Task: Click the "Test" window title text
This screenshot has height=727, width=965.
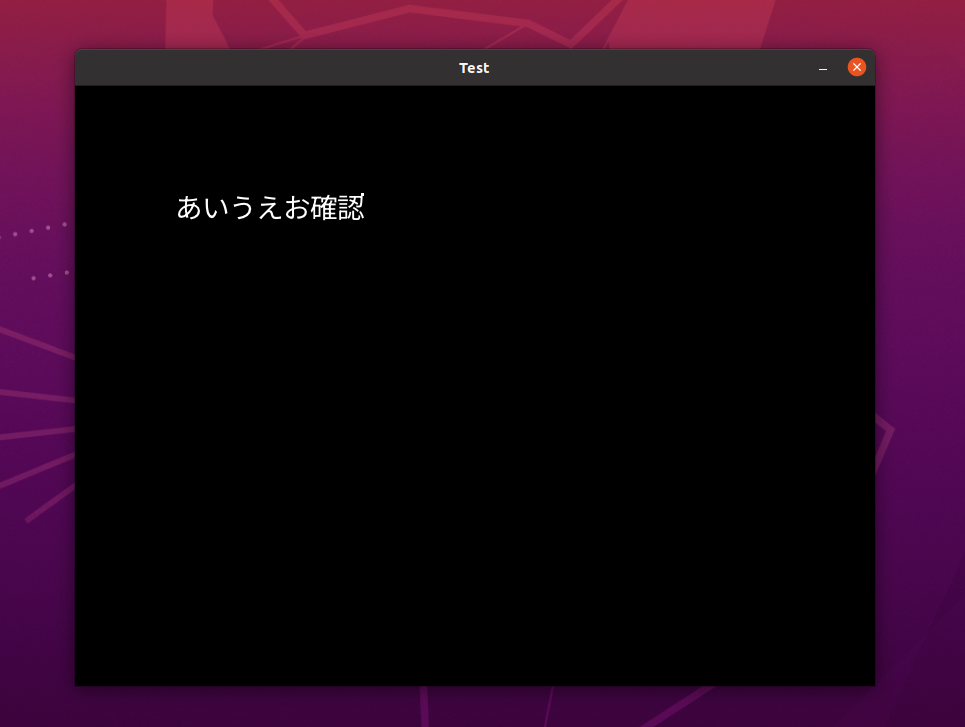Action: tap(474, 68)
